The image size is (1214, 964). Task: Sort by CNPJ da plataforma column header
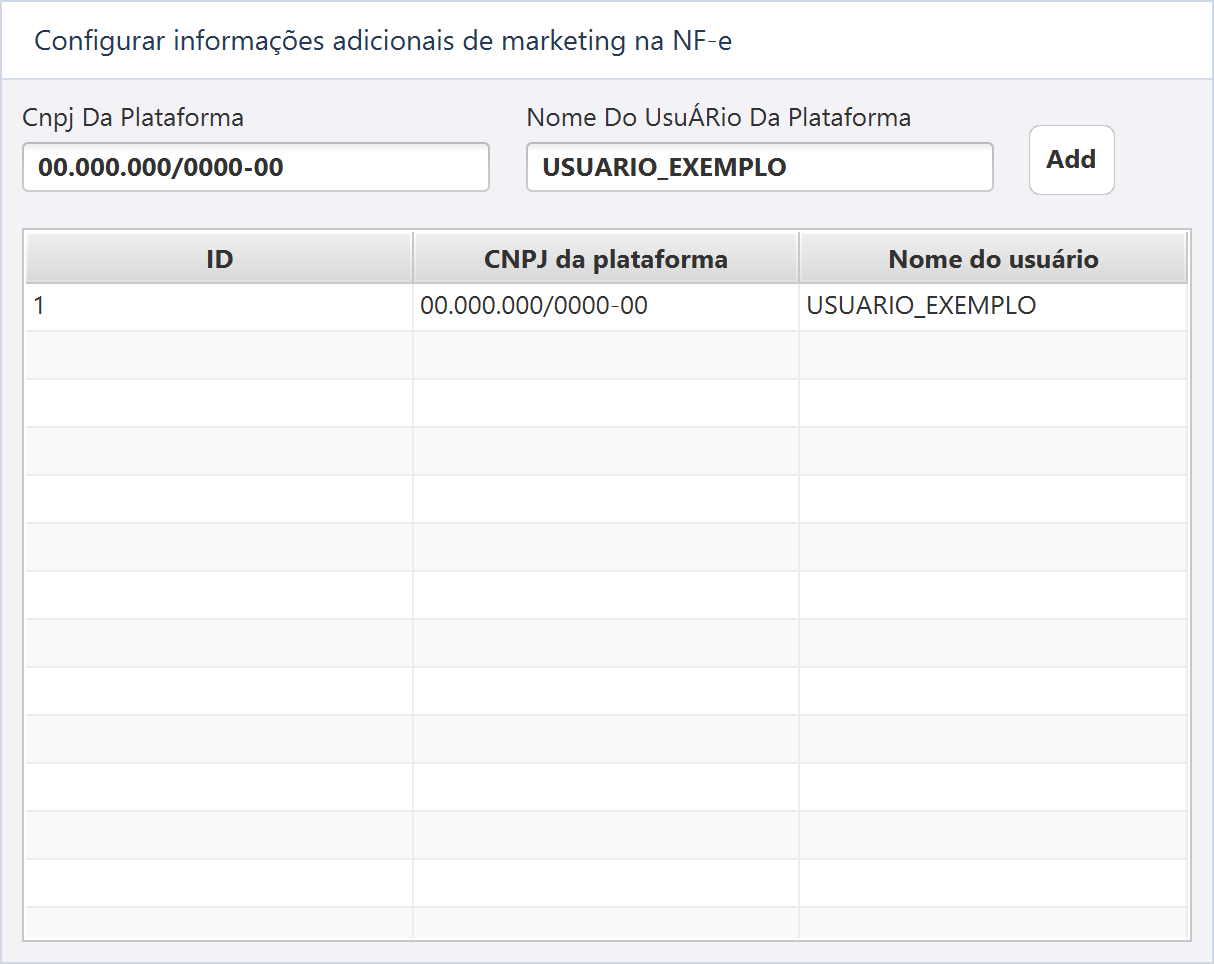[606, 259]
